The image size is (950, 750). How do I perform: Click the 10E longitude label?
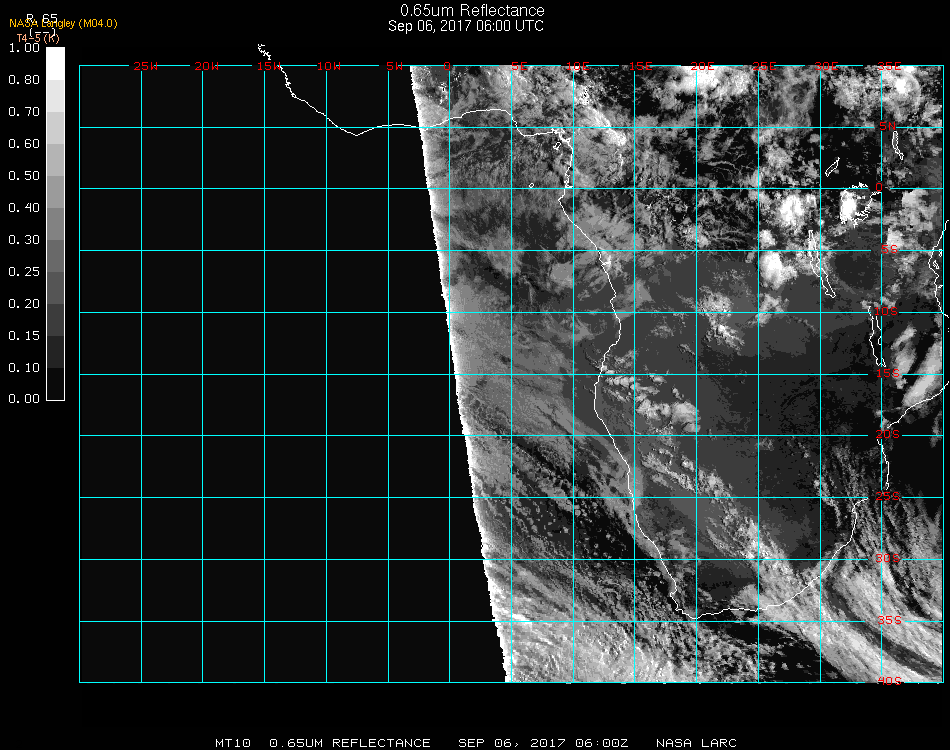577,66
